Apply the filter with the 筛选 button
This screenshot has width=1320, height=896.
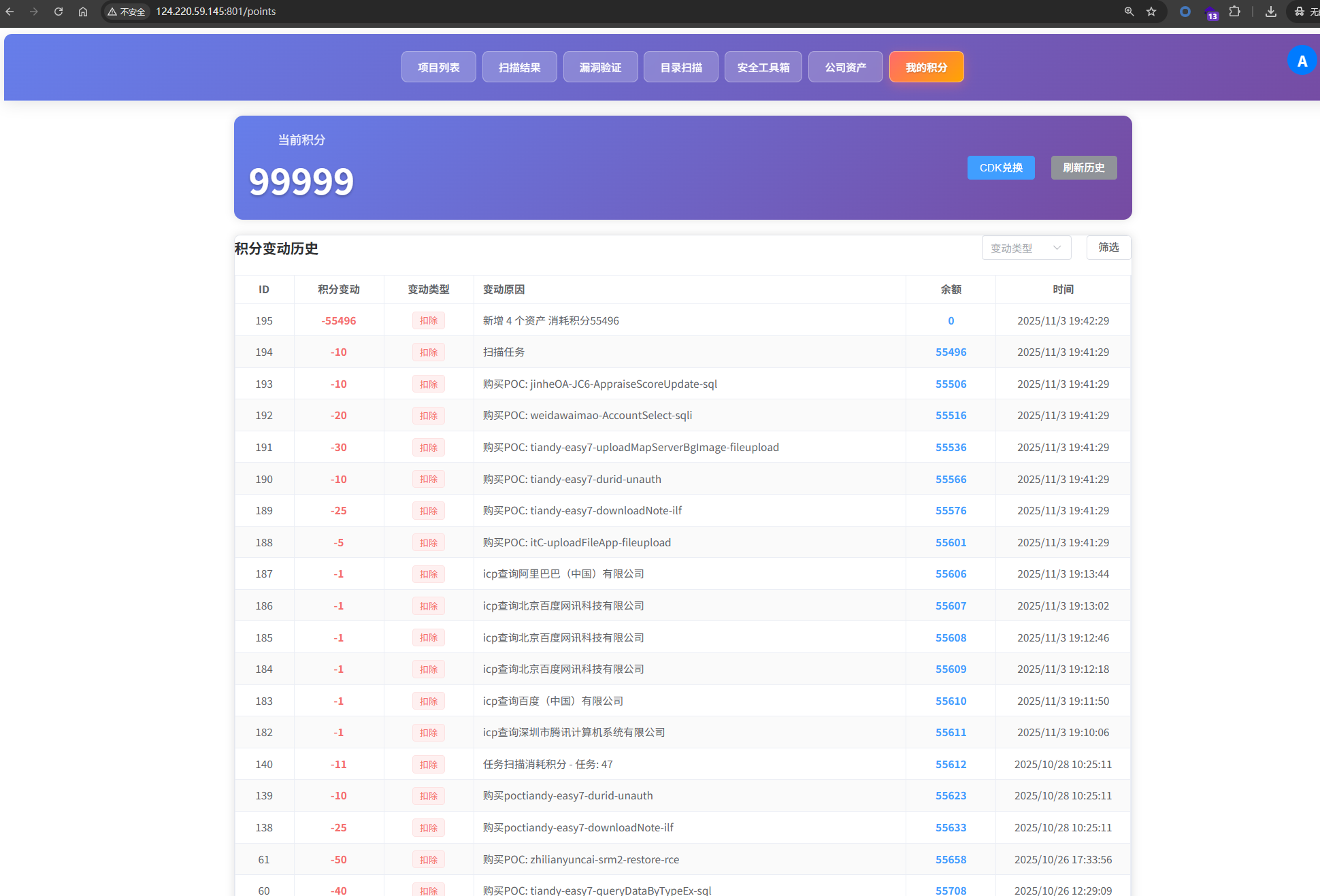(1108, 248)
